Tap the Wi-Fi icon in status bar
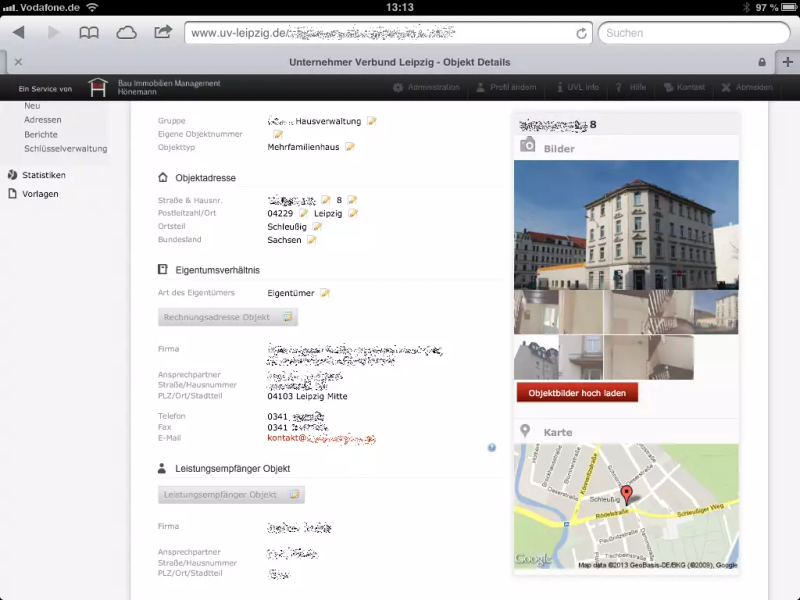 [x=92, y=7]
